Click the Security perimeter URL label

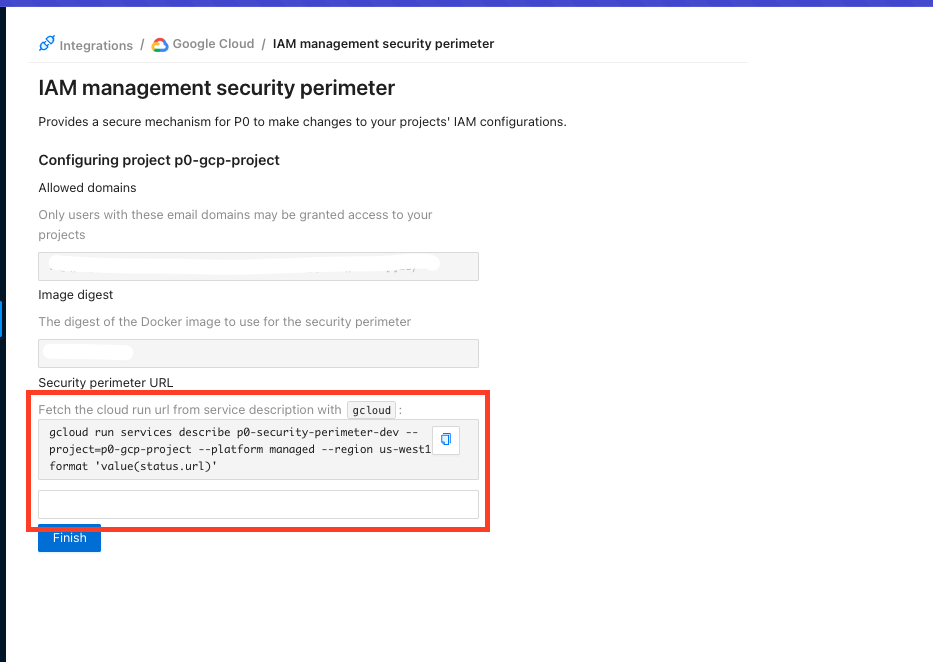coord(105,383)
